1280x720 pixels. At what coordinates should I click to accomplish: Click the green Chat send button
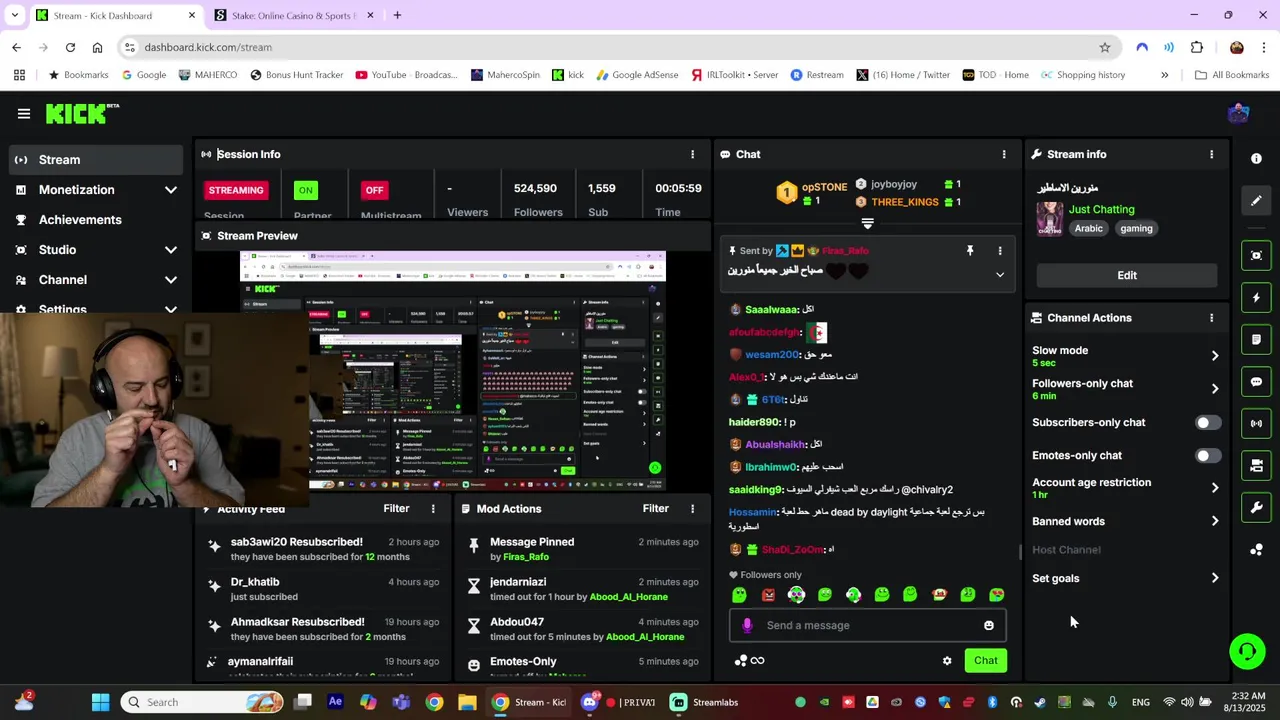(x=986, y=661)
